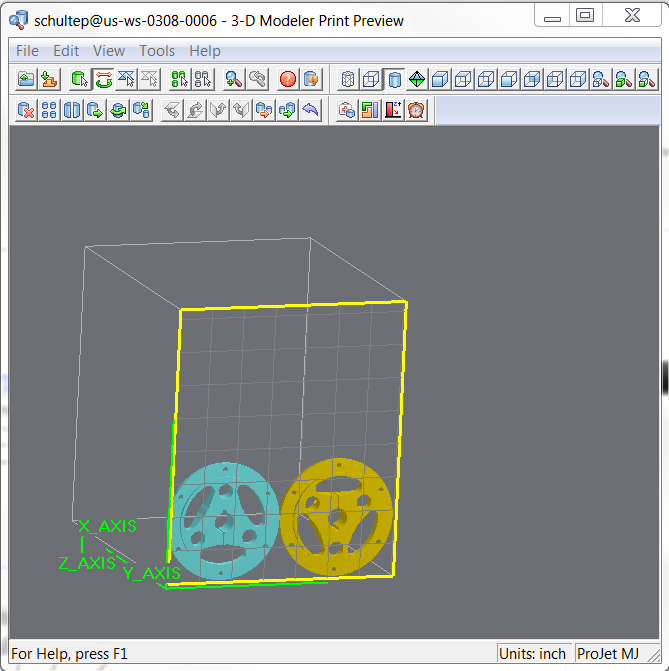
Task: Click the rotating green part icon
Action: (x=119, y=110)
